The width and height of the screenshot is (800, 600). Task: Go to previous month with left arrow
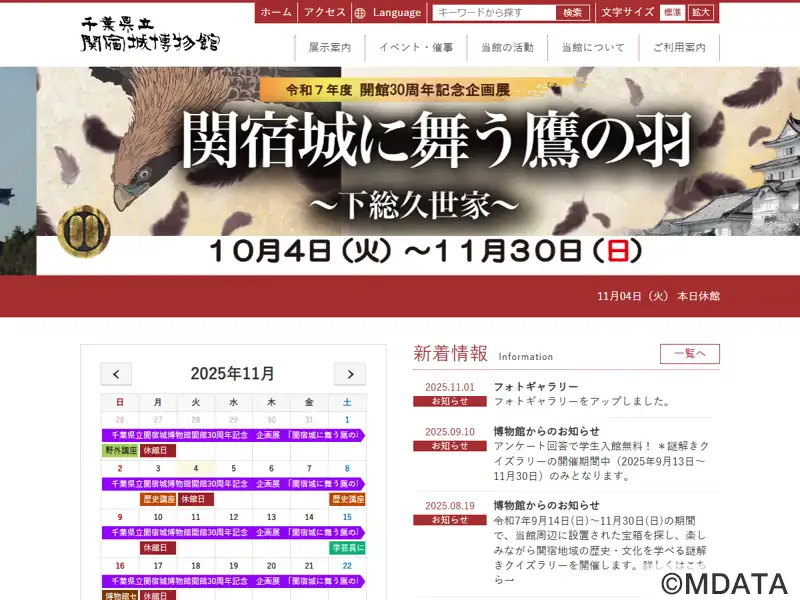116,374
